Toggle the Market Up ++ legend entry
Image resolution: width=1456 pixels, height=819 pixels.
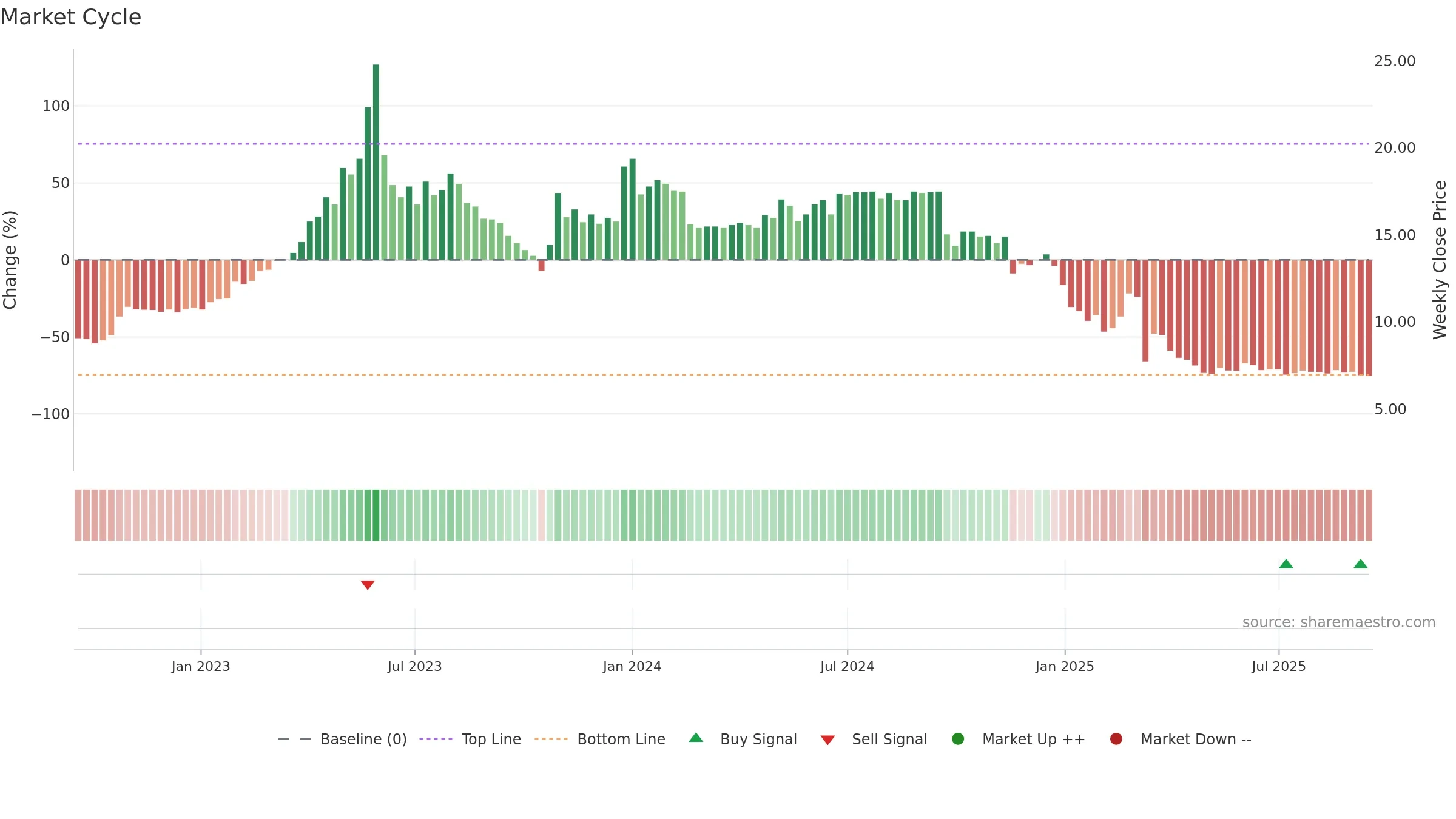pyautogui.click(x=1019, y=739)
